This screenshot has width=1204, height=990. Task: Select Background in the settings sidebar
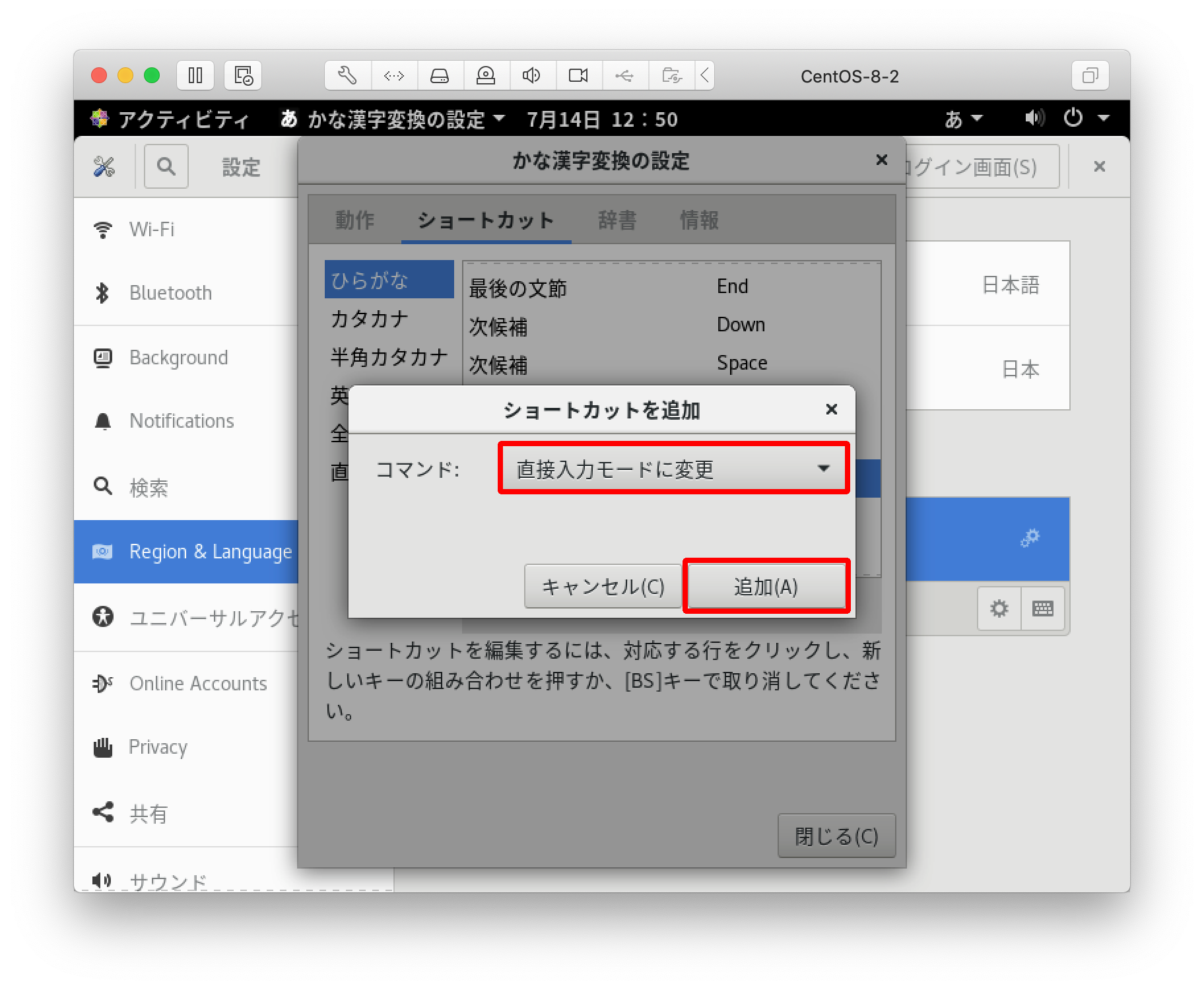click(x=186, y=358)
